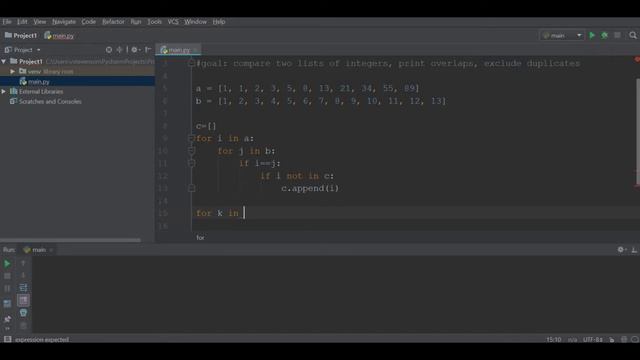Open the Code menu
The image size is (640, 360).
coord(89,22)
